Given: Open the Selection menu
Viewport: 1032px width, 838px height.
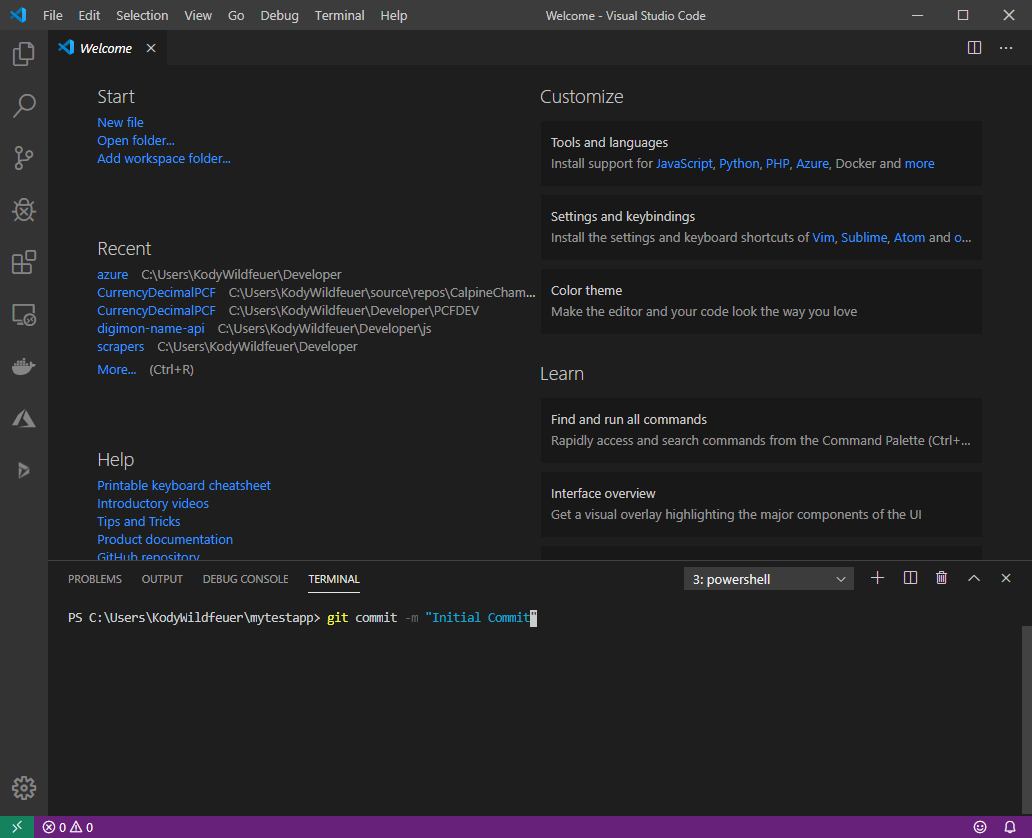Looking at the screenshot, I should click(142, 15).
